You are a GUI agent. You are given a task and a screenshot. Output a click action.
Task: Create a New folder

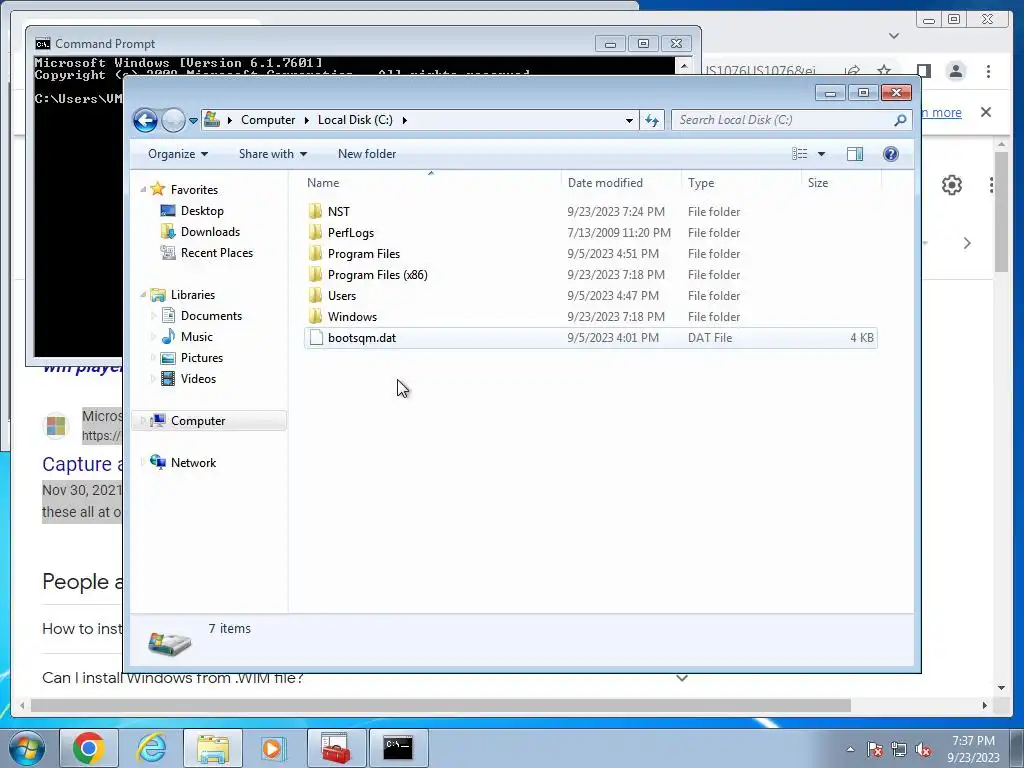click(366, 154)
